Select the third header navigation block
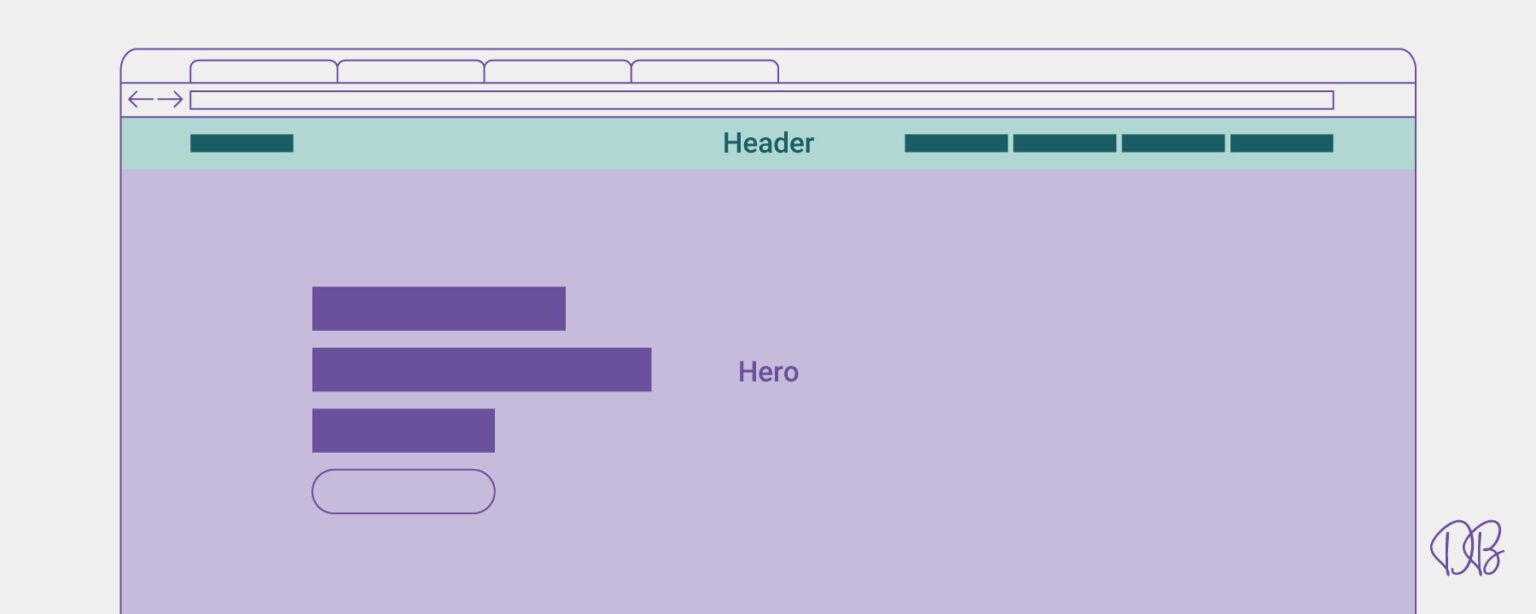 pyautogui.click(x=1173, y=143)
